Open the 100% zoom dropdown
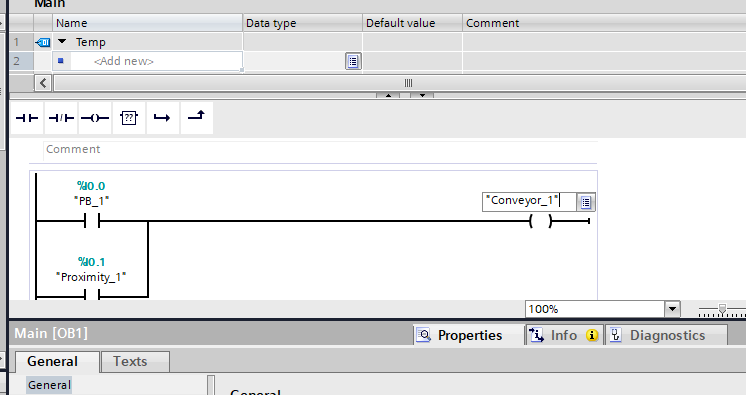Screen dimensions: 746x395 click(x=672, y=309)
